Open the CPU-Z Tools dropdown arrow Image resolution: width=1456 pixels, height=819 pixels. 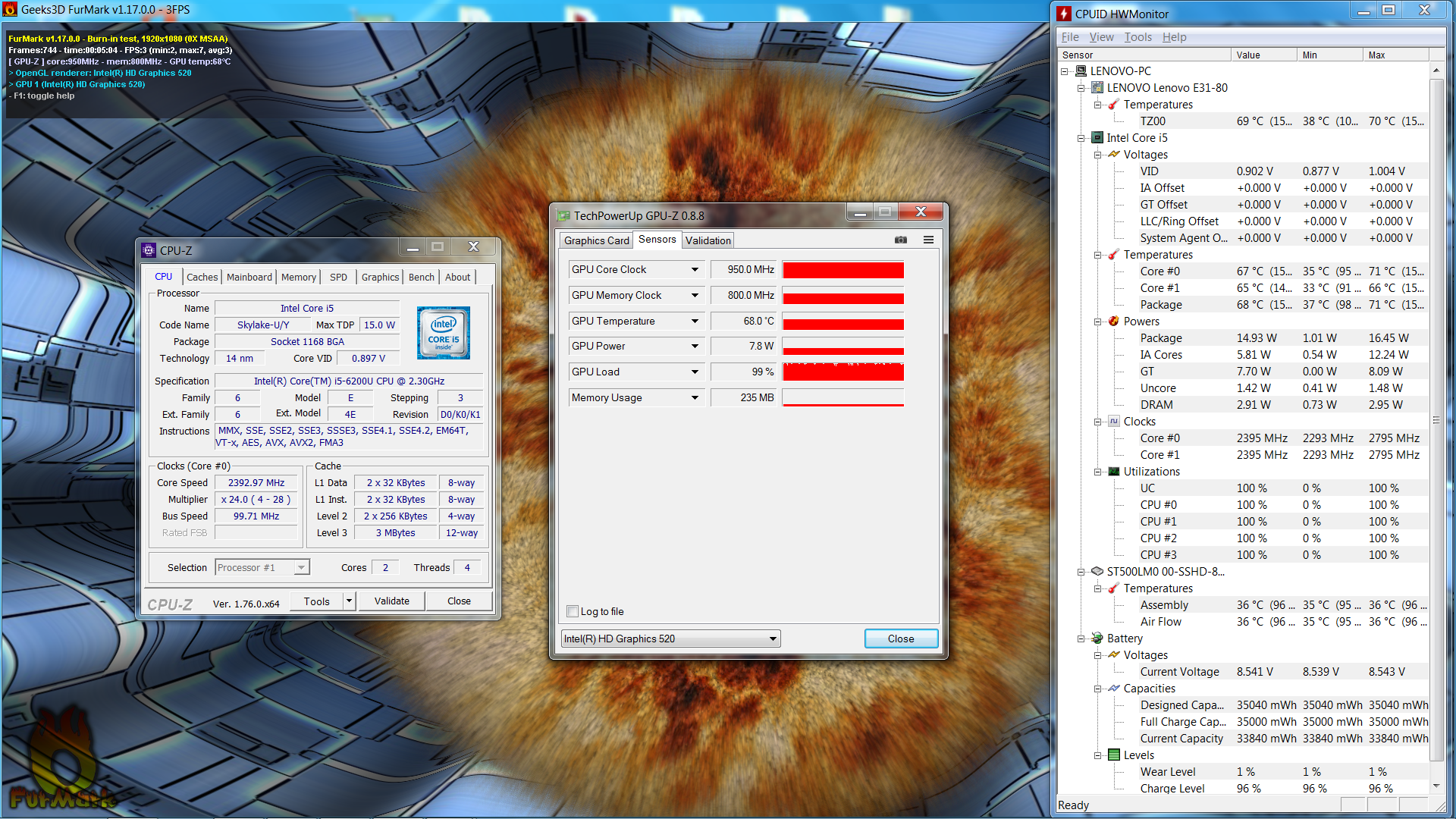[349, 601]
